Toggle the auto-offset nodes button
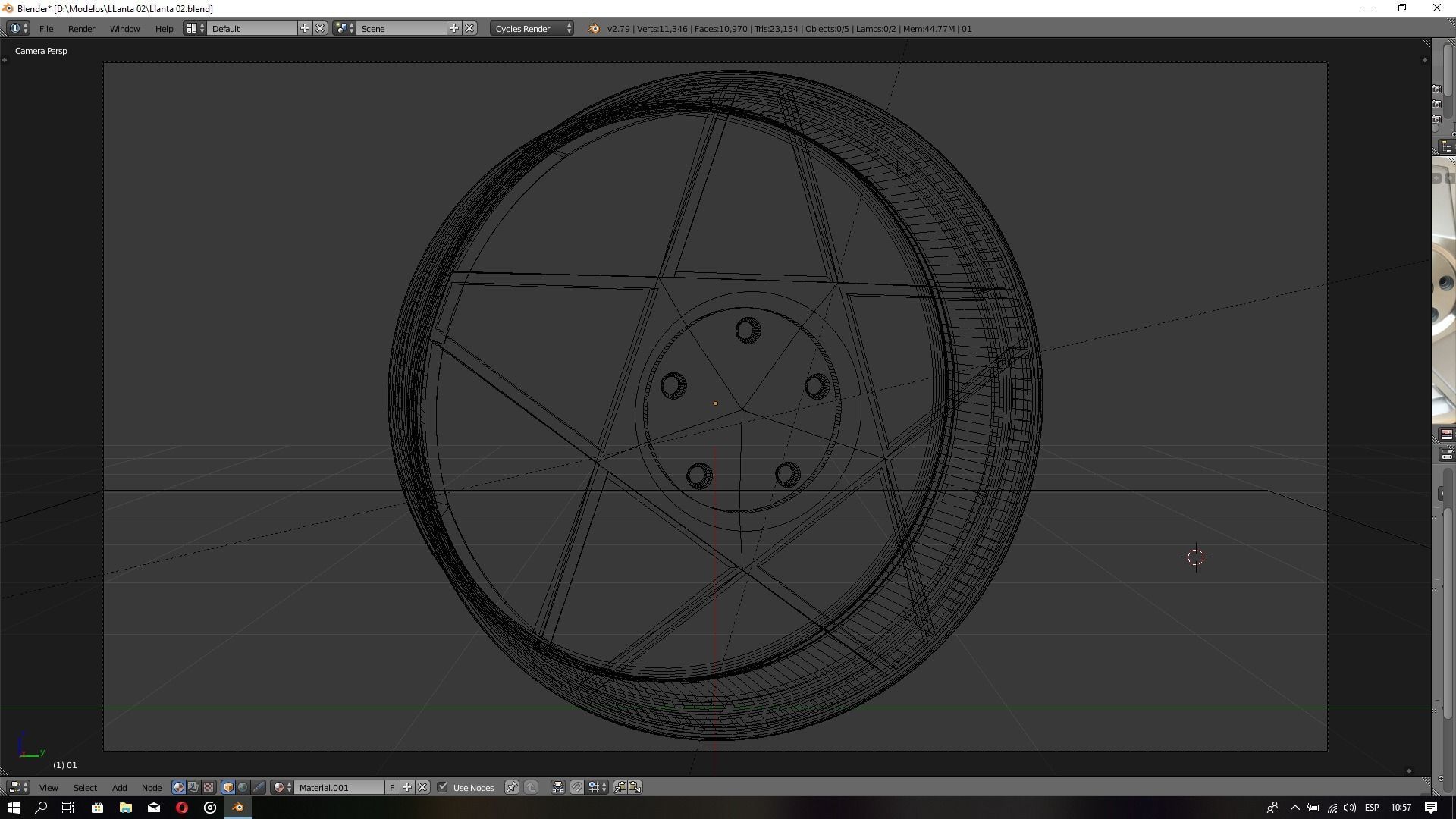Image resolution: width=1456 pixels, height=819 pixels. tap(558, 787)
